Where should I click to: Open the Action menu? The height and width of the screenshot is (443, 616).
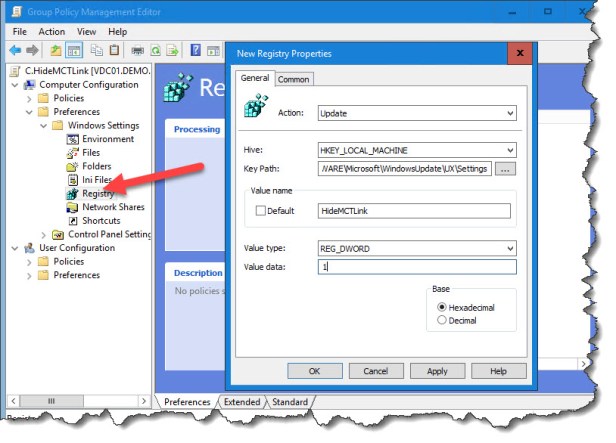pyautogui.click(x=51, y=31)
